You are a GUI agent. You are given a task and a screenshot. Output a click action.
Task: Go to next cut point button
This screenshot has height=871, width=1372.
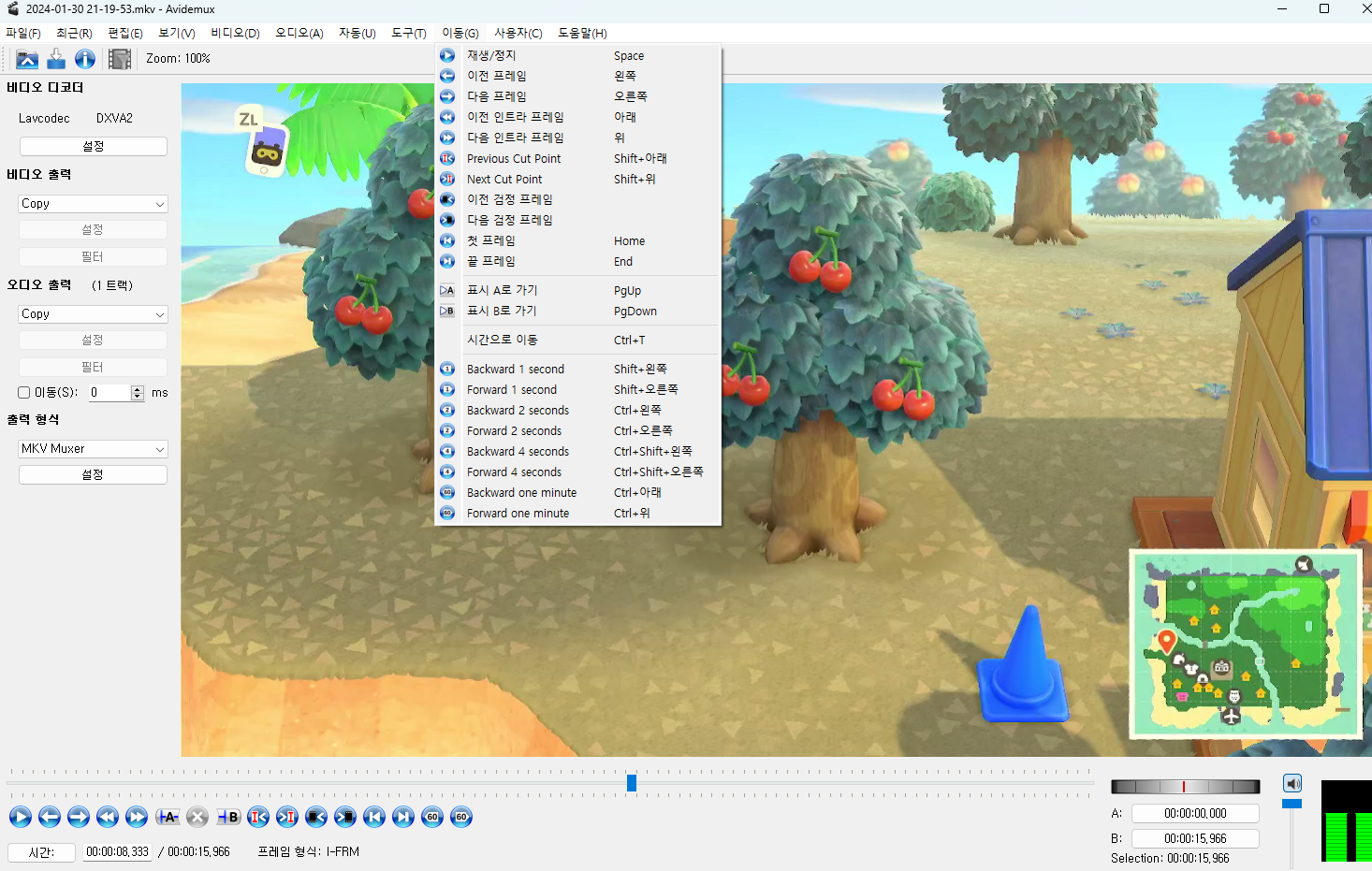pyautogui.click(x=287, y=817)
